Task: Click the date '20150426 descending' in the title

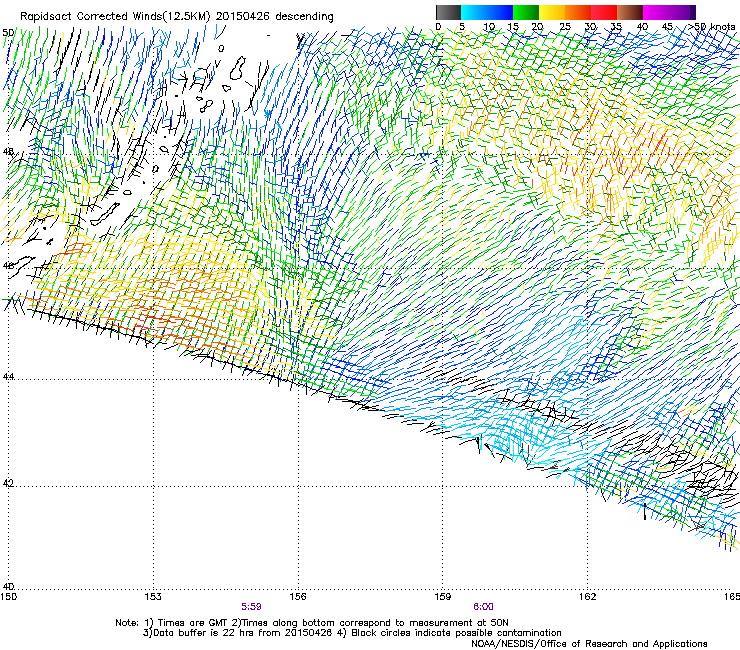Action: 275,16
